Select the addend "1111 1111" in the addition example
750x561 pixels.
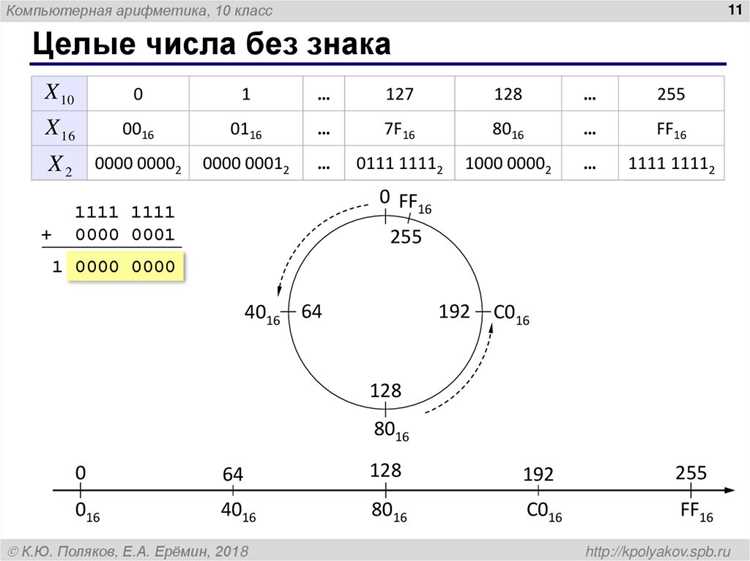coord(125,212)
